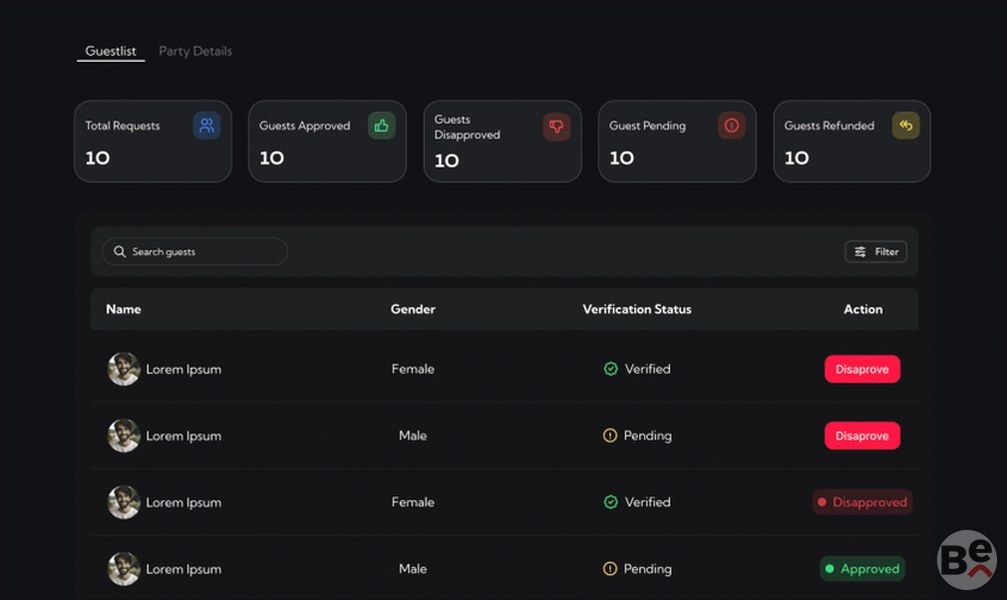1007x600 pixels.
Task: Click the orange Pending icon in second row
Action: pyautogui.click(x=611, y=436)
